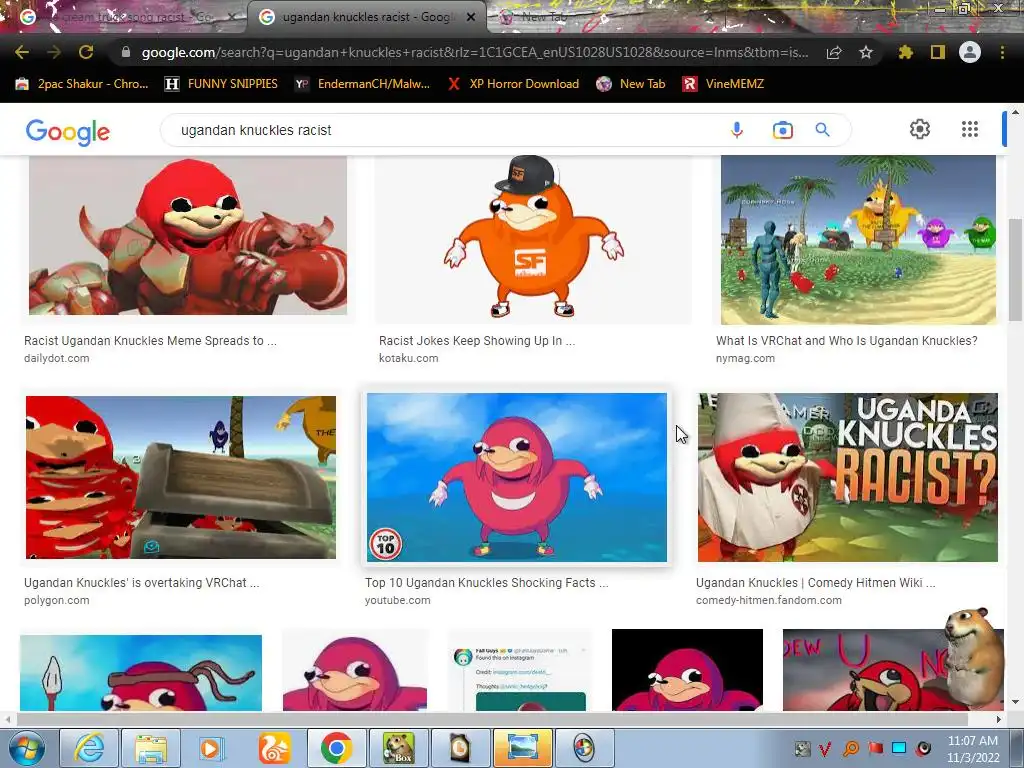Open UC Browser taskbar icon
This screenshot has height=768, width=1024.
tap(274, 748)
